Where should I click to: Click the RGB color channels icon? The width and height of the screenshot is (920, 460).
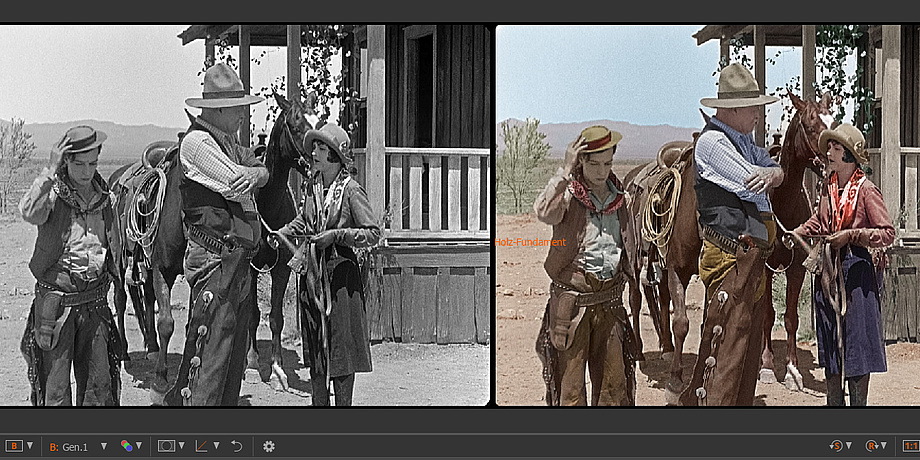point(127,446)
